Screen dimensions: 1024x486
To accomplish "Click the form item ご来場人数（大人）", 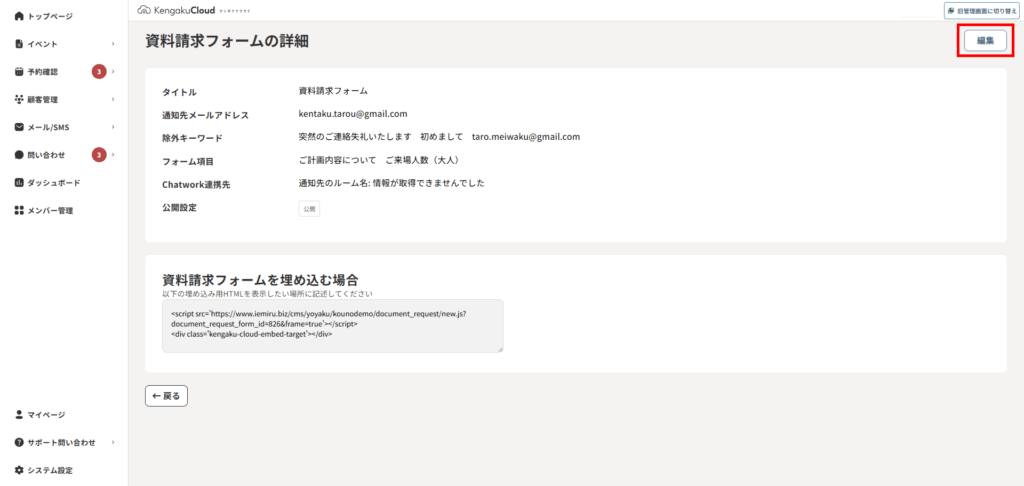I will [426, 160].
